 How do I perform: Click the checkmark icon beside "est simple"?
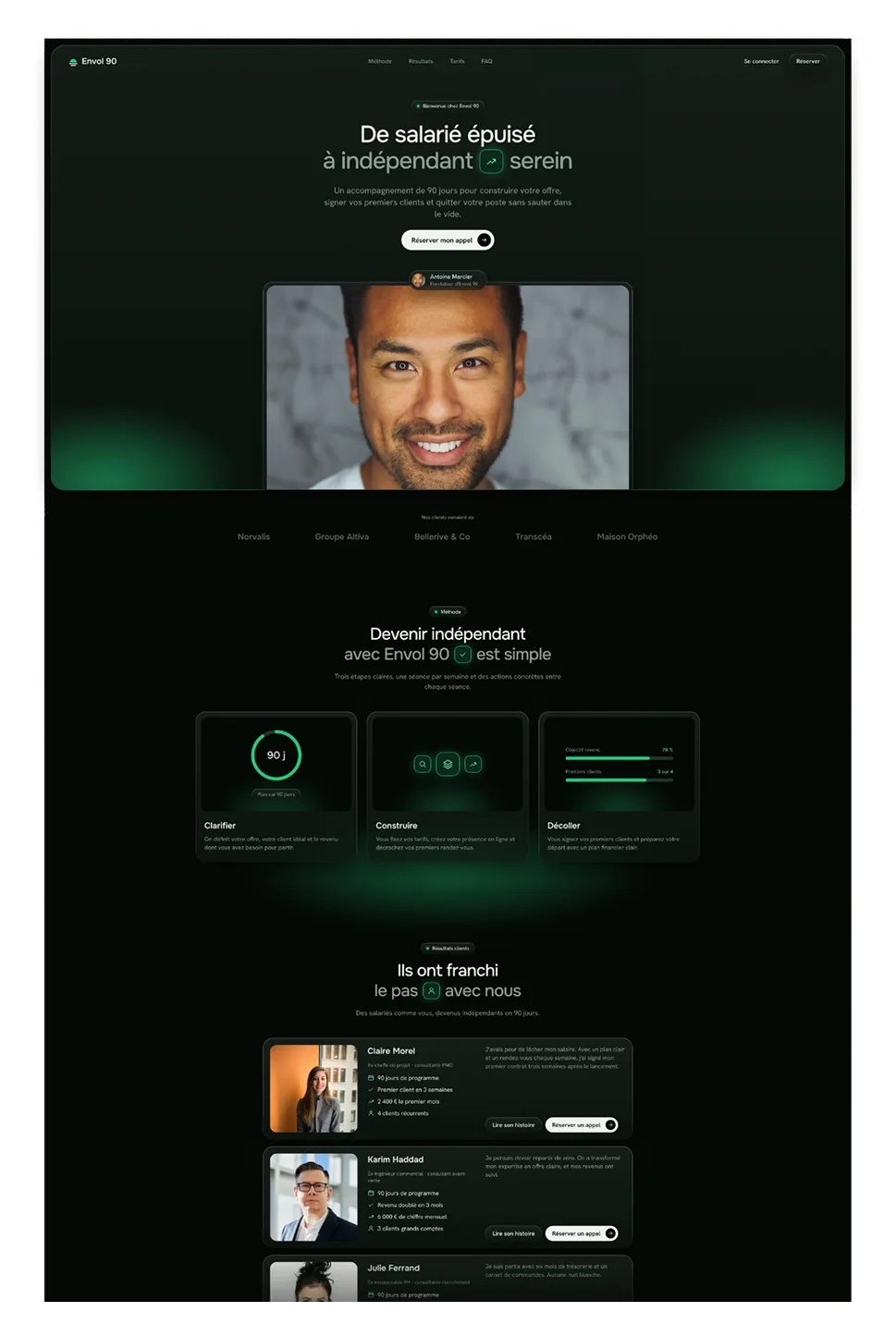[x=463, y=655]
